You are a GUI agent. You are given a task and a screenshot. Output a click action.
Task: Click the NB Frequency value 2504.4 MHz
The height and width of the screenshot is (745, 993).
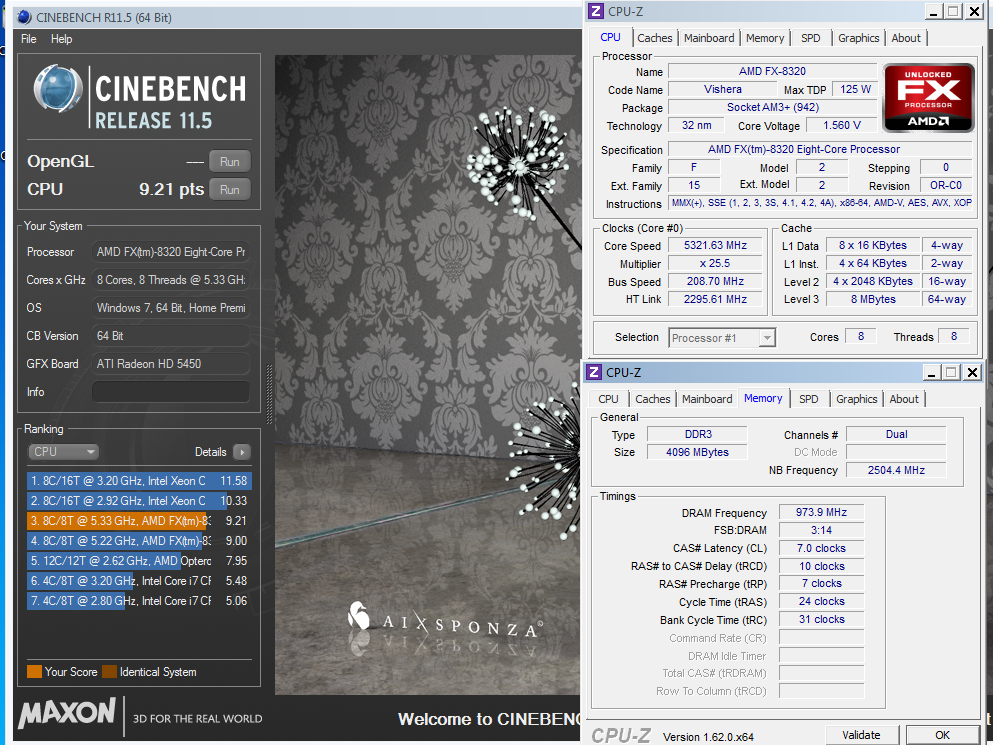tap(896, 470)
